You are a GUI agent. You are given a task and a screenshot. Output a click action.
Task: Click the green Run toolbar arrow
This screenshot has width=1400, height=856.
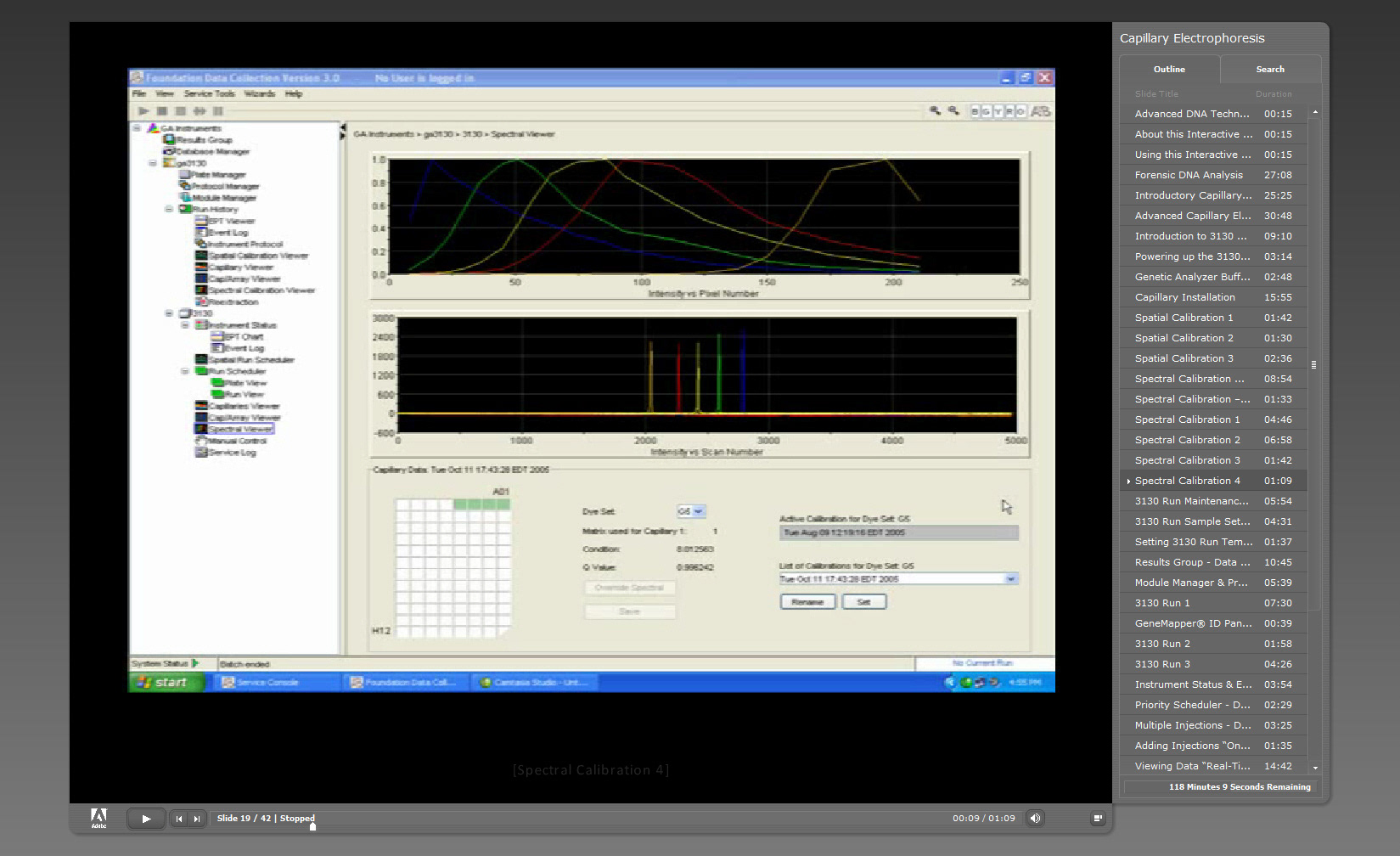143,111
